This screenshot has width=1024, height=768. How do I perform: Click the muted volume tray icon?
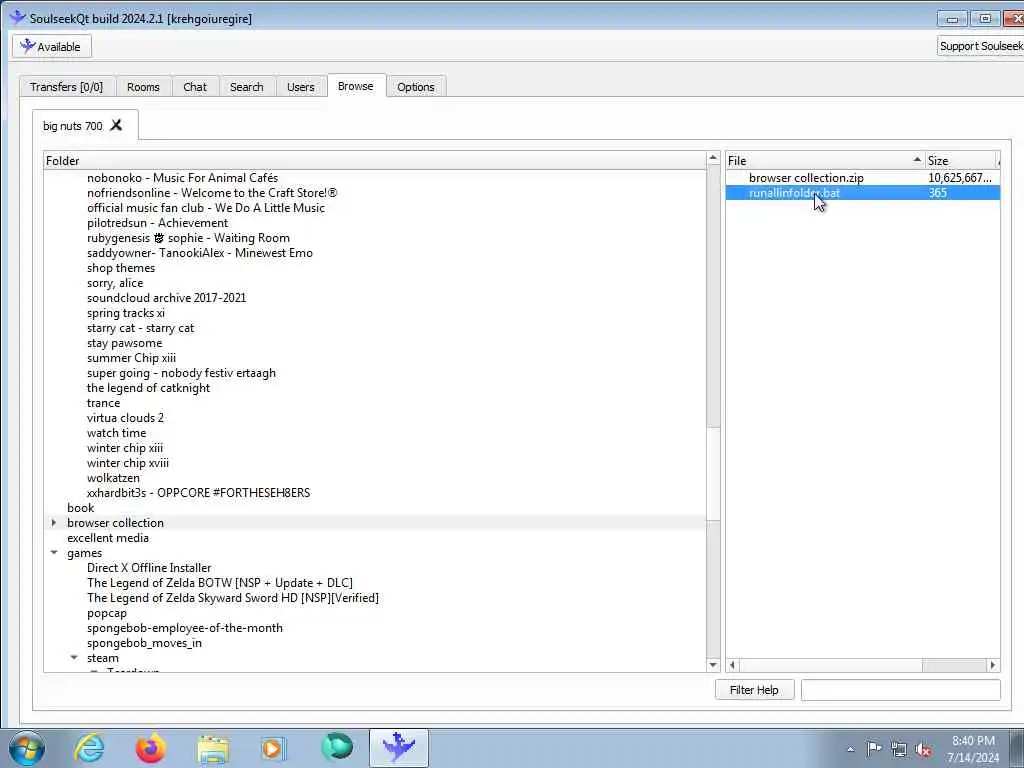(x=923, y=749)
